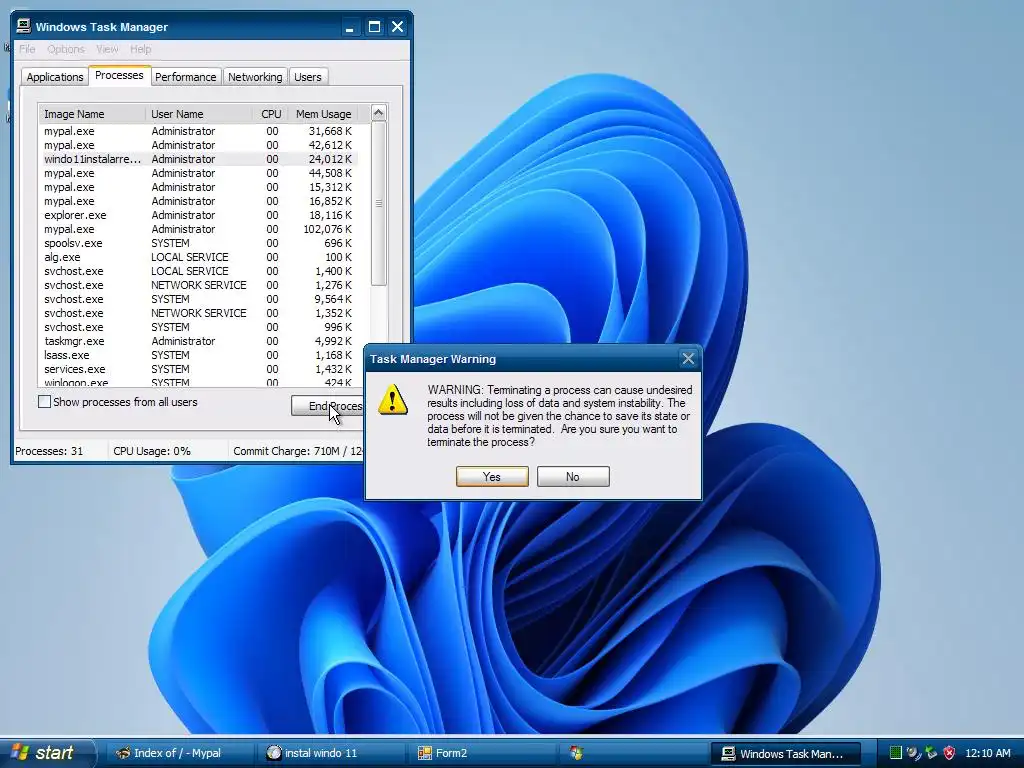The image size is (1024, 768).
Task: Click the scrollbar up arrow in process list
Action: click(x=378, y=113)
